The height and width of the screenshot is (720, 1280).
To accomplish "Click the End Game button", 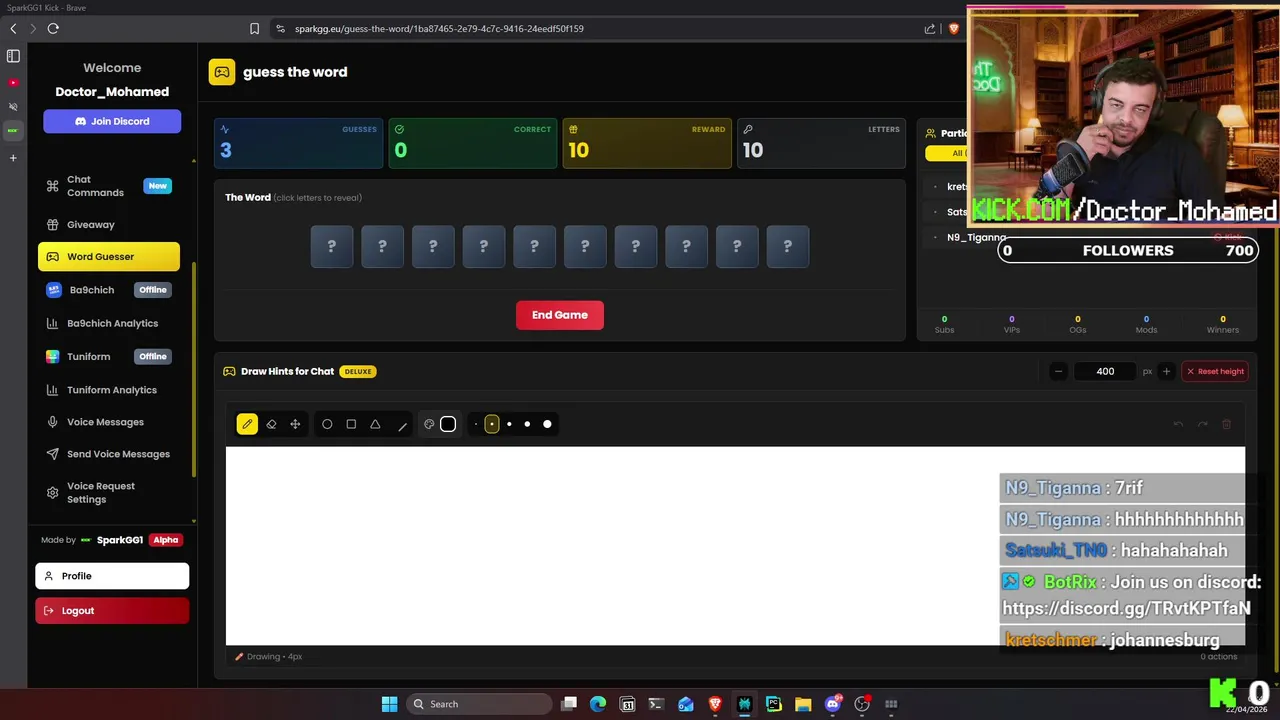I will [x=560, y=315].
